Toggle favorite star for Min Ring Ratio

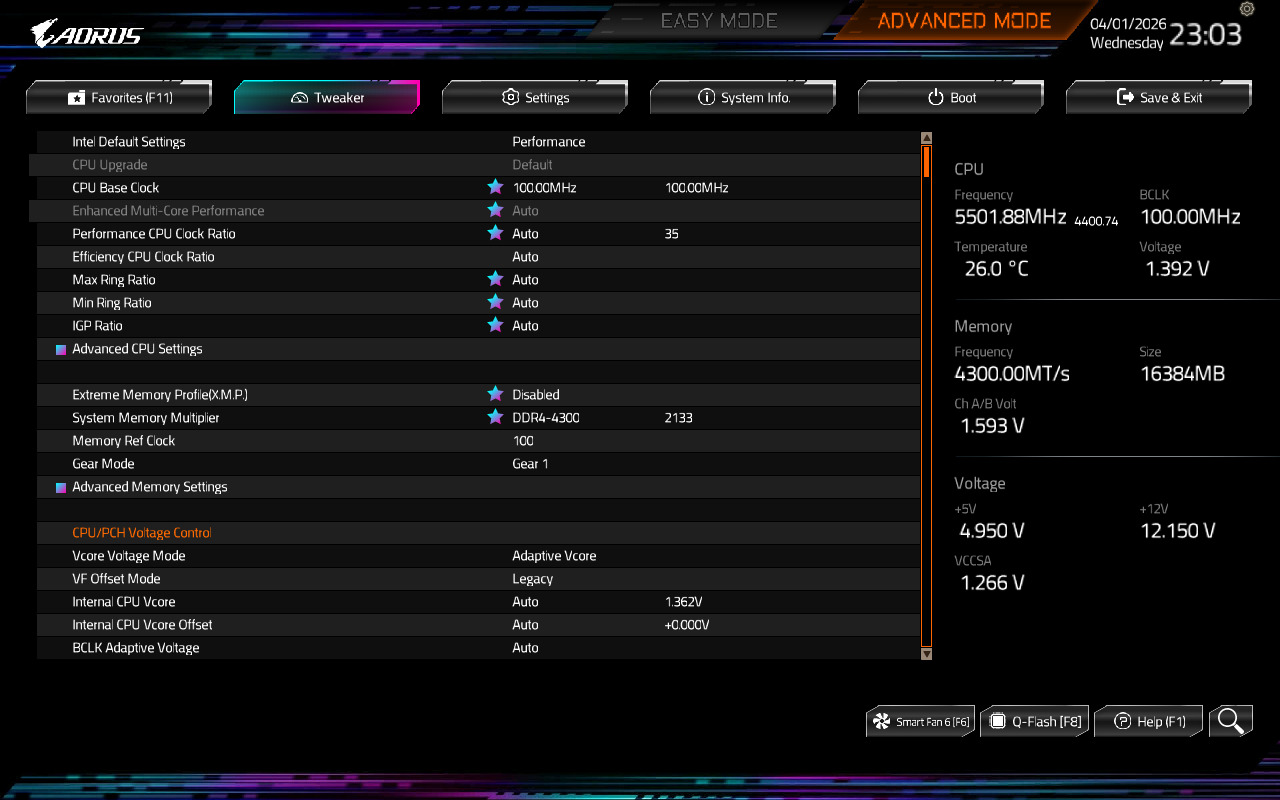tap(495, 302)
